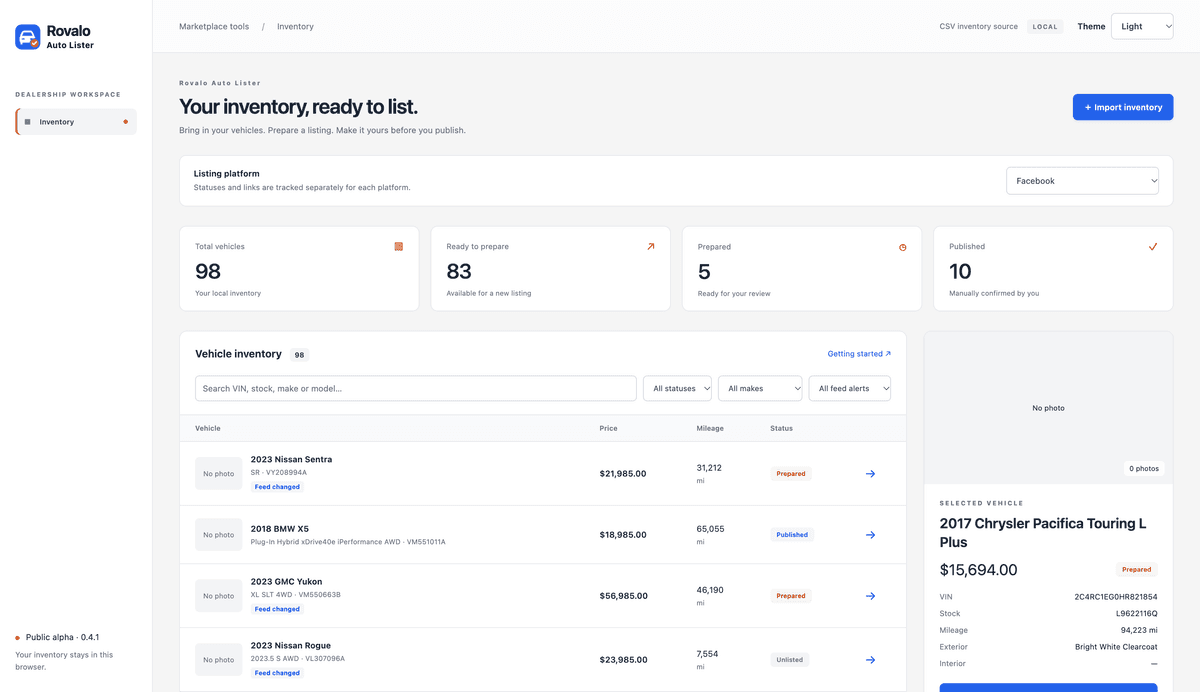Click the Feed changed tag on Nissan Sentra
This screenshot has width=1200, height=692.
tap(277, 487)
